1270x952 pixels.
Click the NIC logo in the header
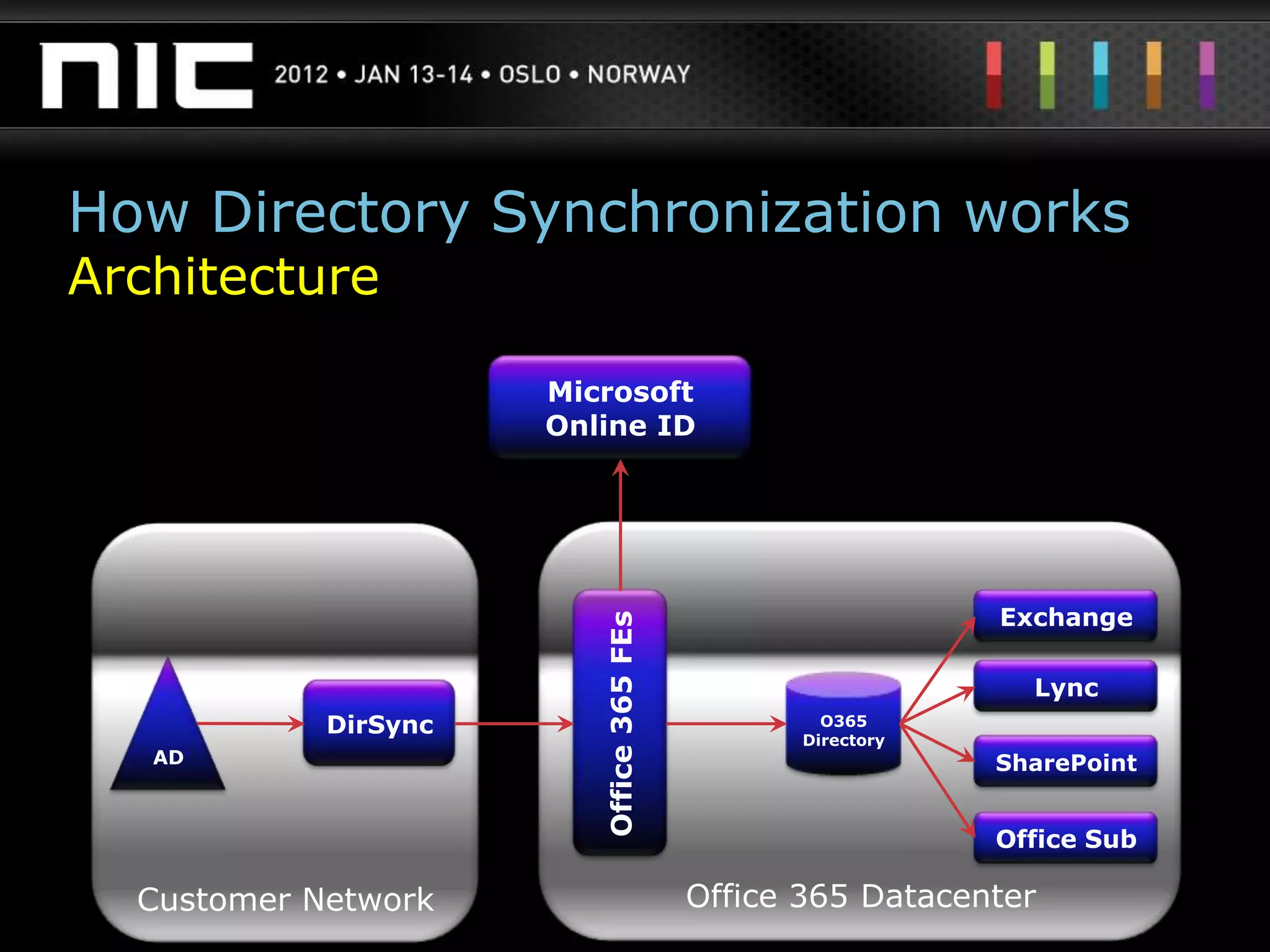pyautogui.click(x=147, y=76)
